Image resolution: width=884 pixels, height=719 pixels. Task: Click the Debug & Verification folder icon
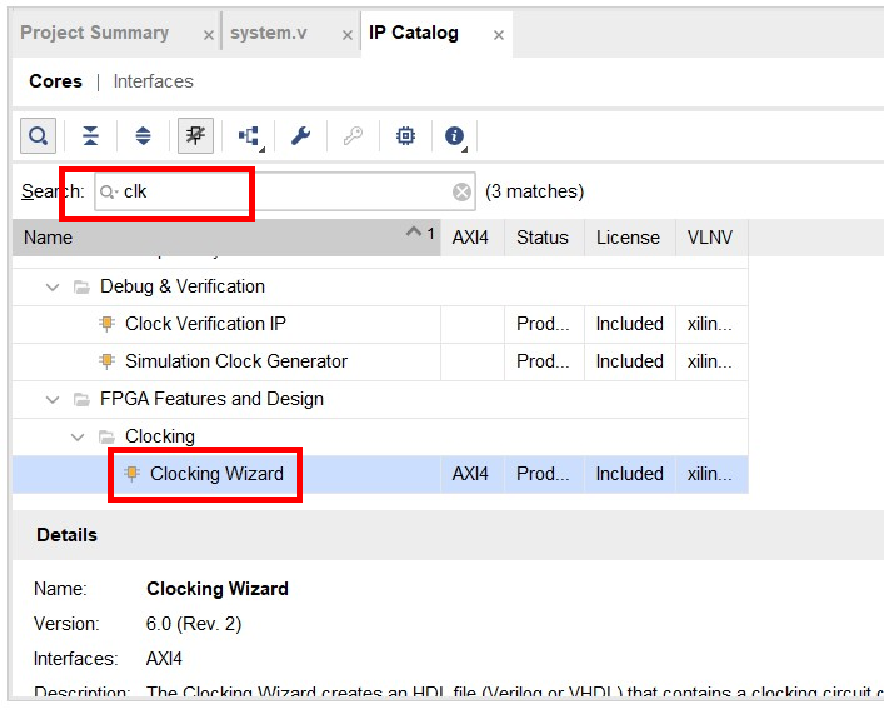pos(82,288)
